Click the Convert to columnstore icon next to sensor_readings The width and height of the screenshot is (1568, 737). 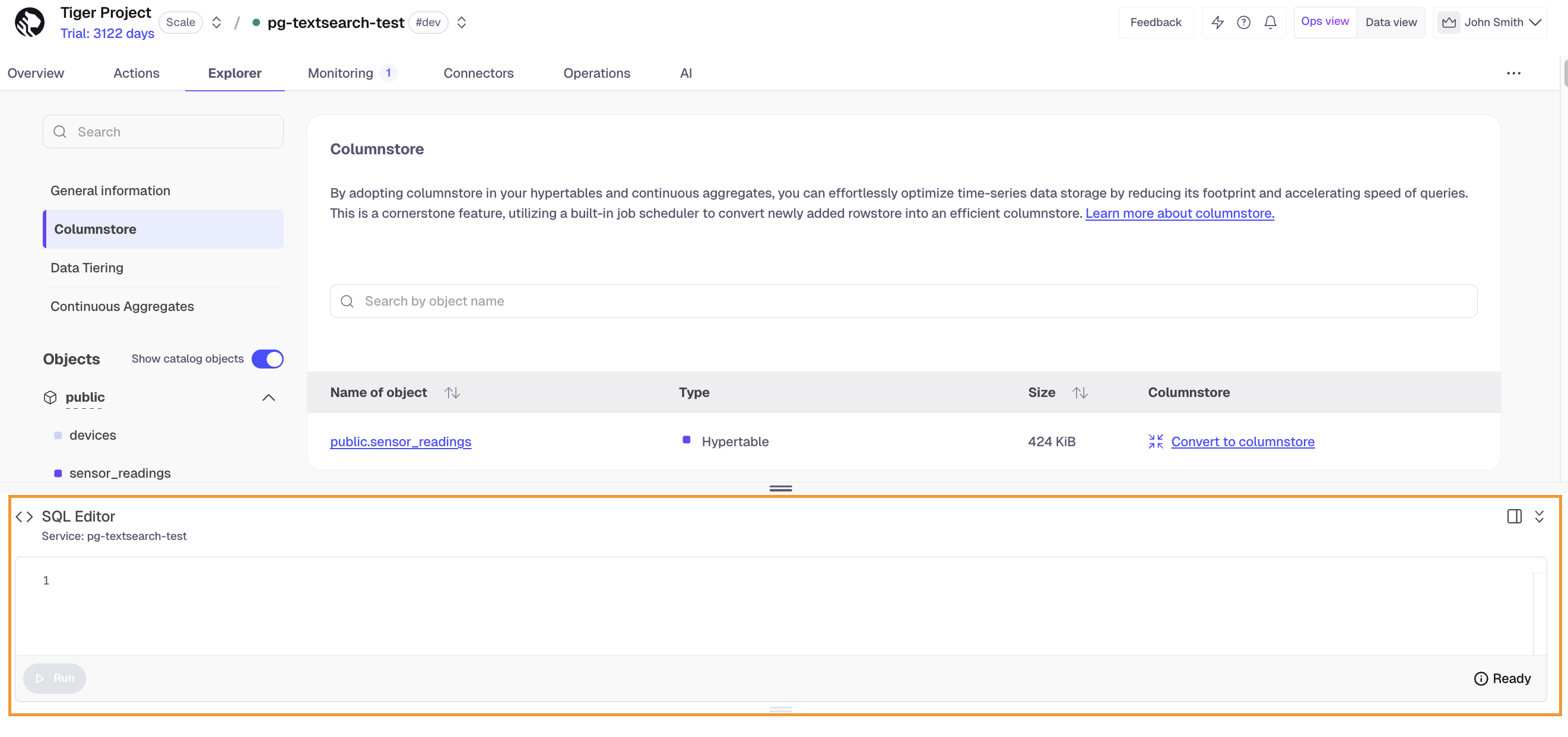tap(1156, 441)
